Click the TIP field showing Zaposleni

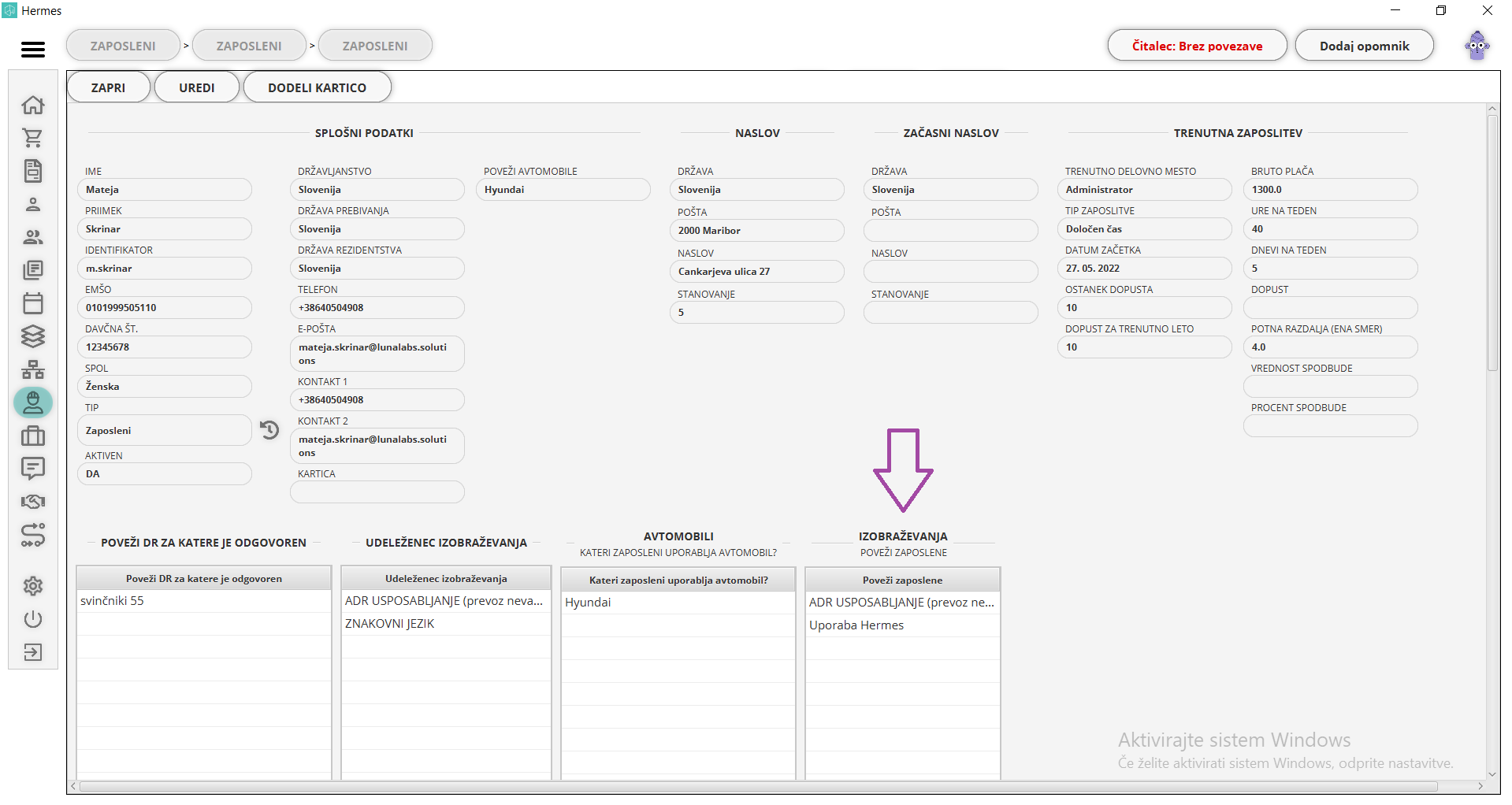165,431
